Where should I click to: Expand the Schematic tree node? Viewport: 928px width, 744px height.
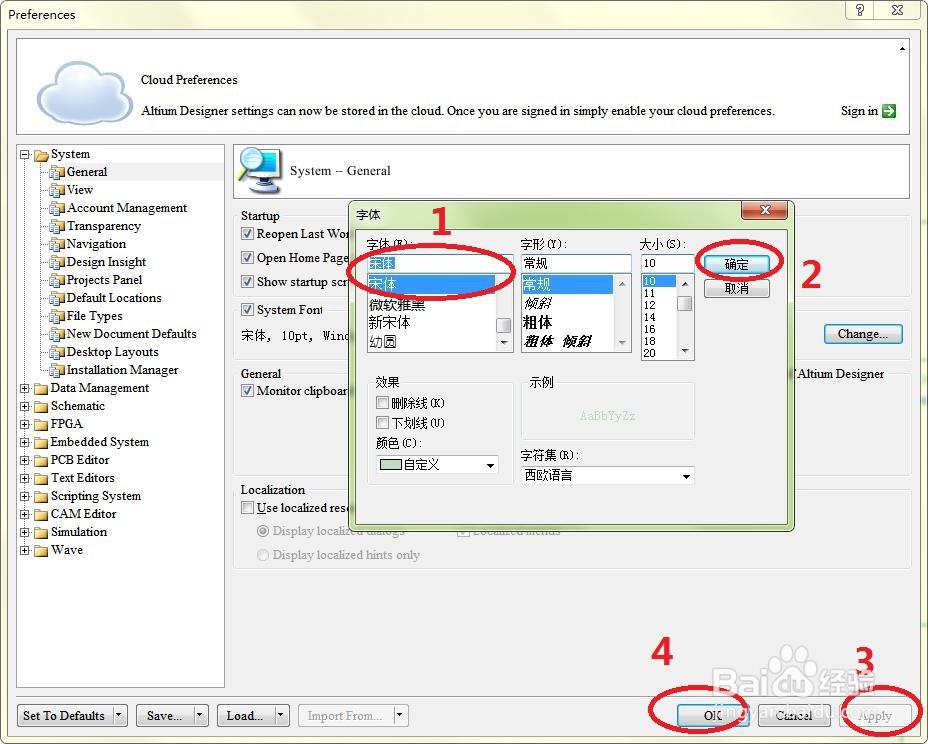[x=25, y=406]
